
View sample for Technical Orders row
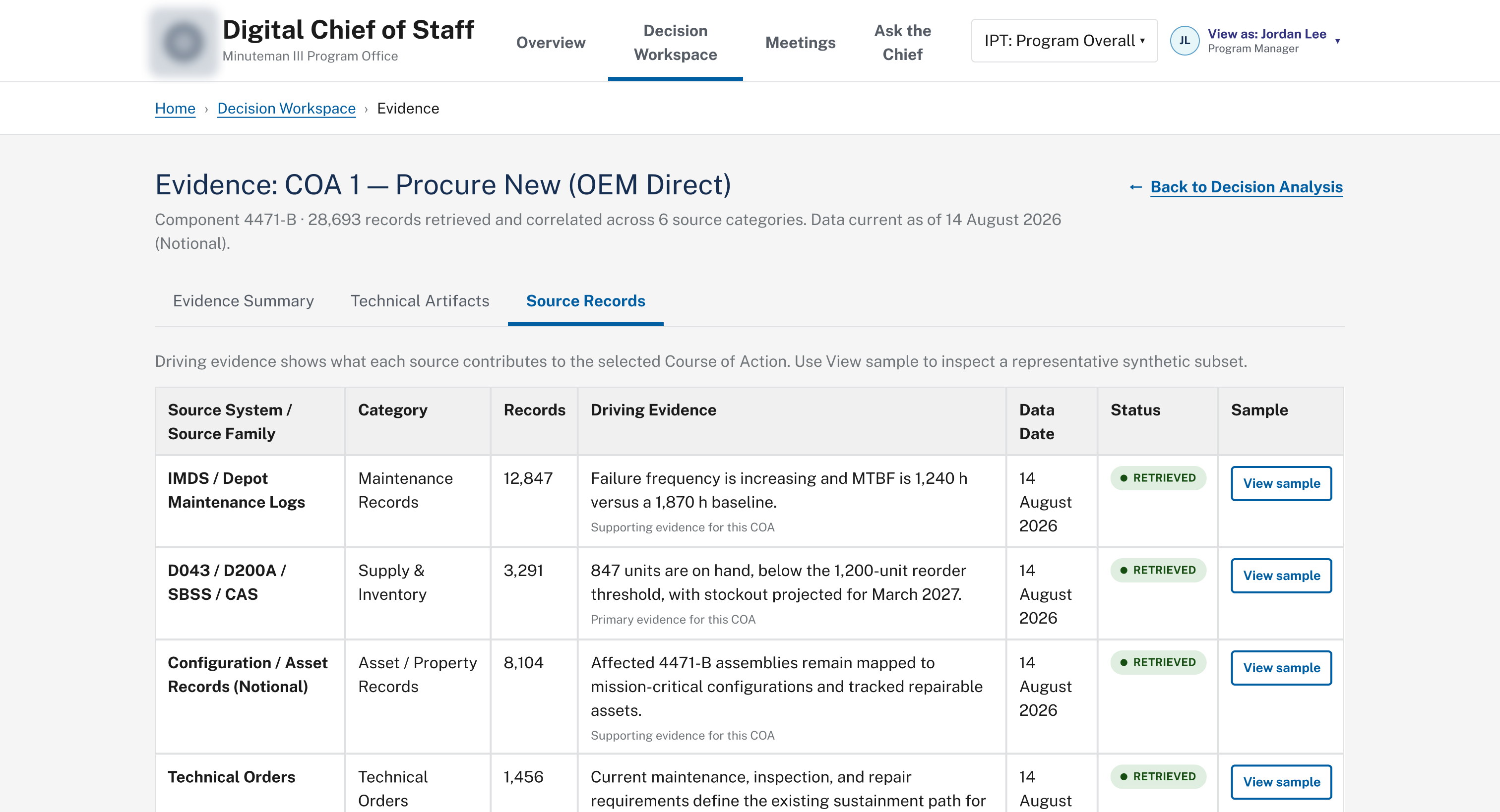point(1281,782)
